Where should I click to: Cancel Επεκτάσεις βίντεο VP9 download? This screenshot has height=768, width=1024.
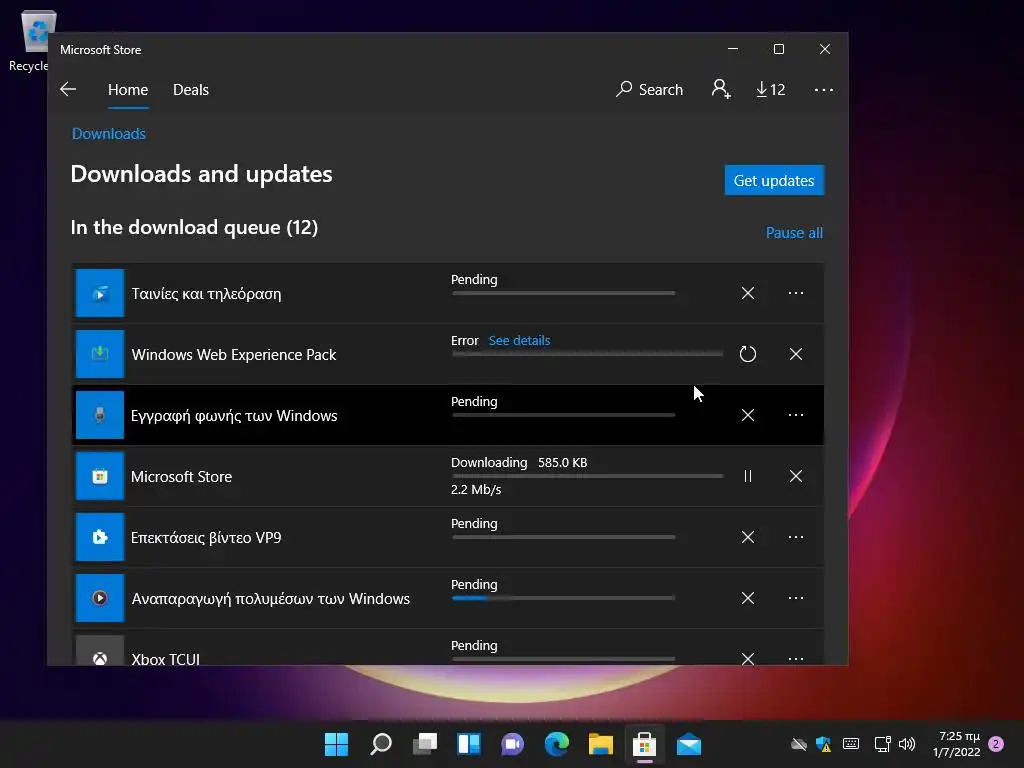(x=748, y=537)
